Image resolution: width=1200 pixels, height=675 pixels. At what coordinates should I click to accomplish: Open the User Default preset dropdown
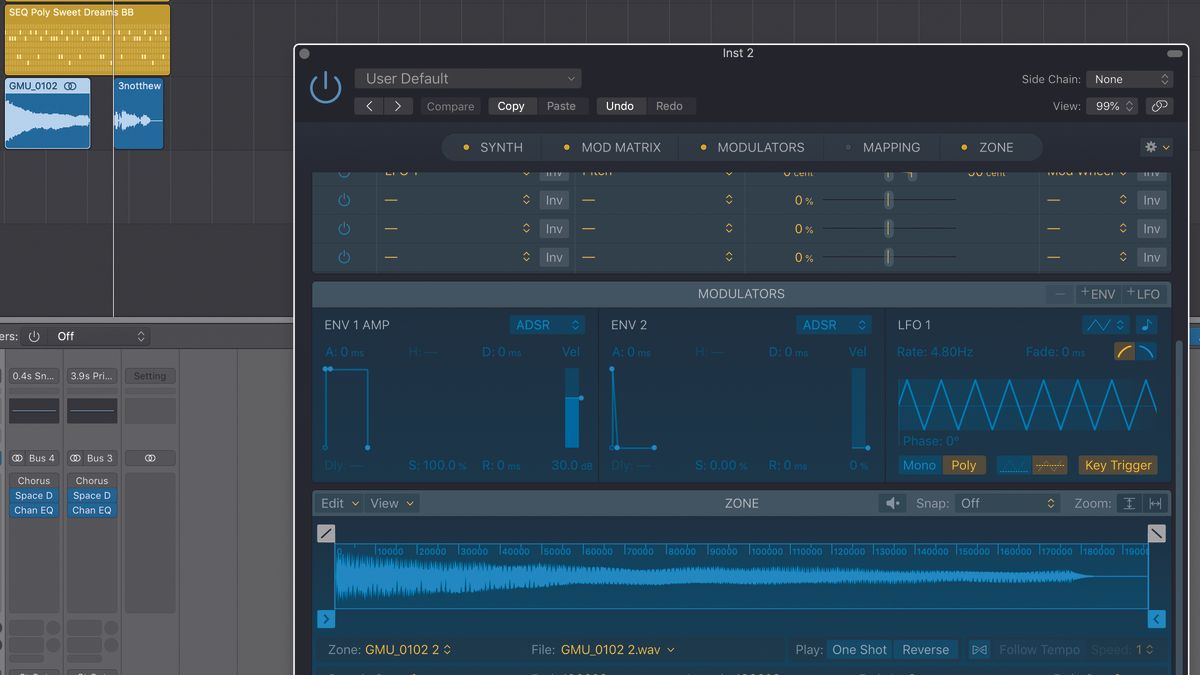point(467,77)
